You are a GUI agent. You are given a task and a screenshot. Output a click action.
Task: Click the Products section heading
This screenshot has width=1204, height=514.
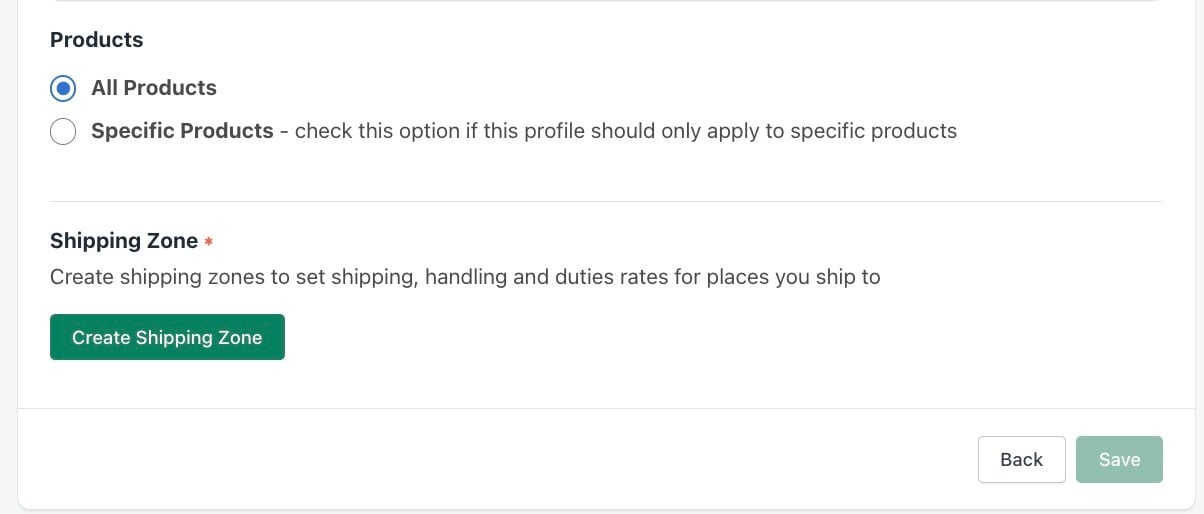[97, 40]
